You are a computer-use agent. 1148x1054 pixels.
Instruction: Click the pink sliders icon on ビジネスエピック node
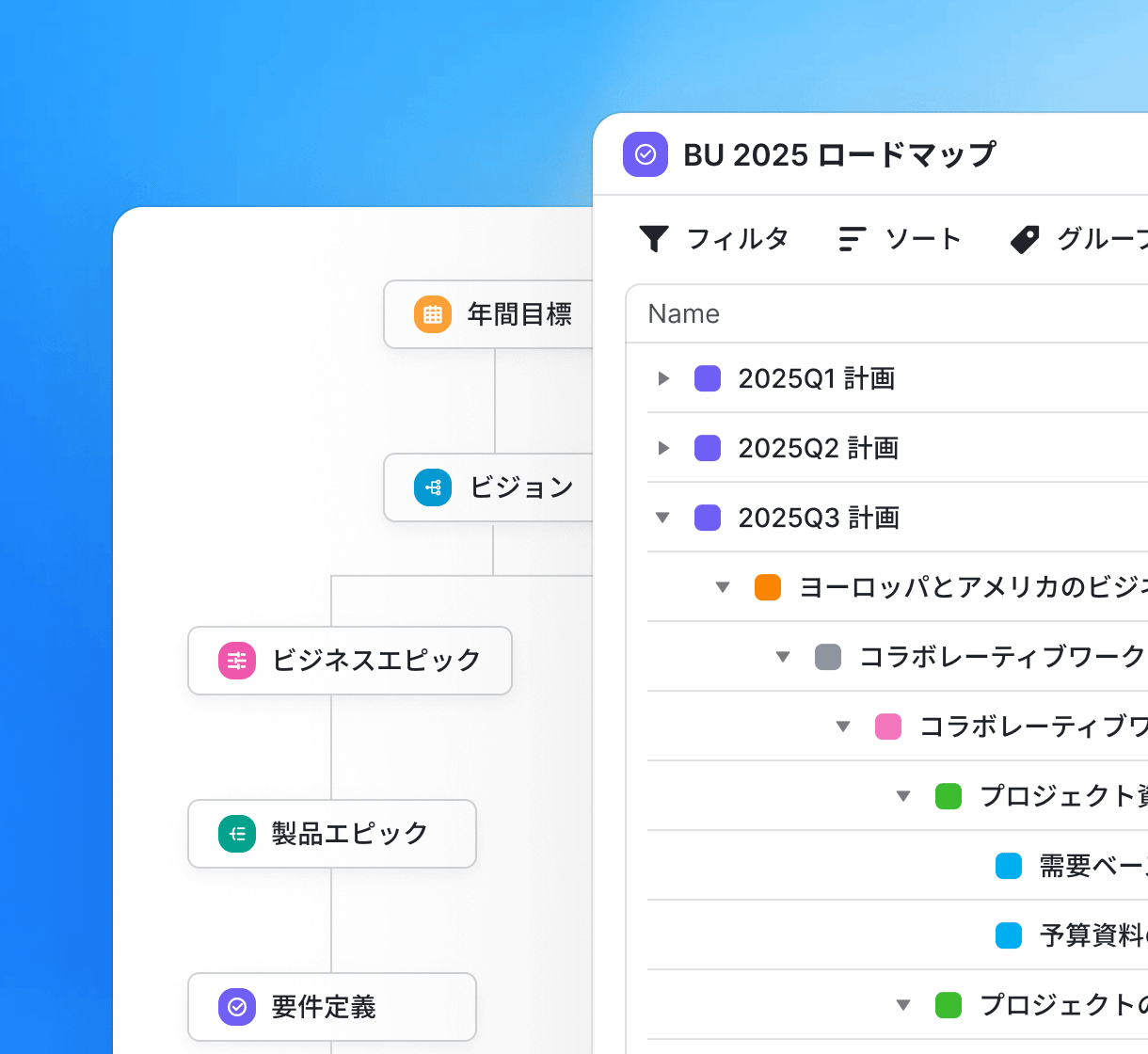tap(236, 661)
